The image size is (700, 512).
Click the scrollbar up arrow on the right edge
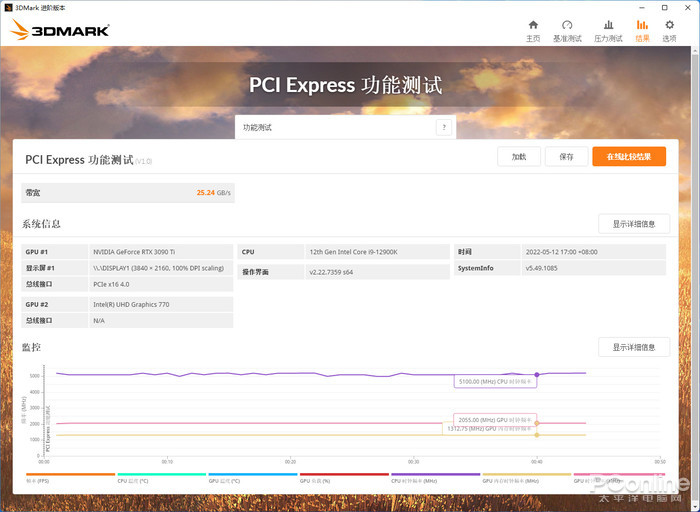696,51
